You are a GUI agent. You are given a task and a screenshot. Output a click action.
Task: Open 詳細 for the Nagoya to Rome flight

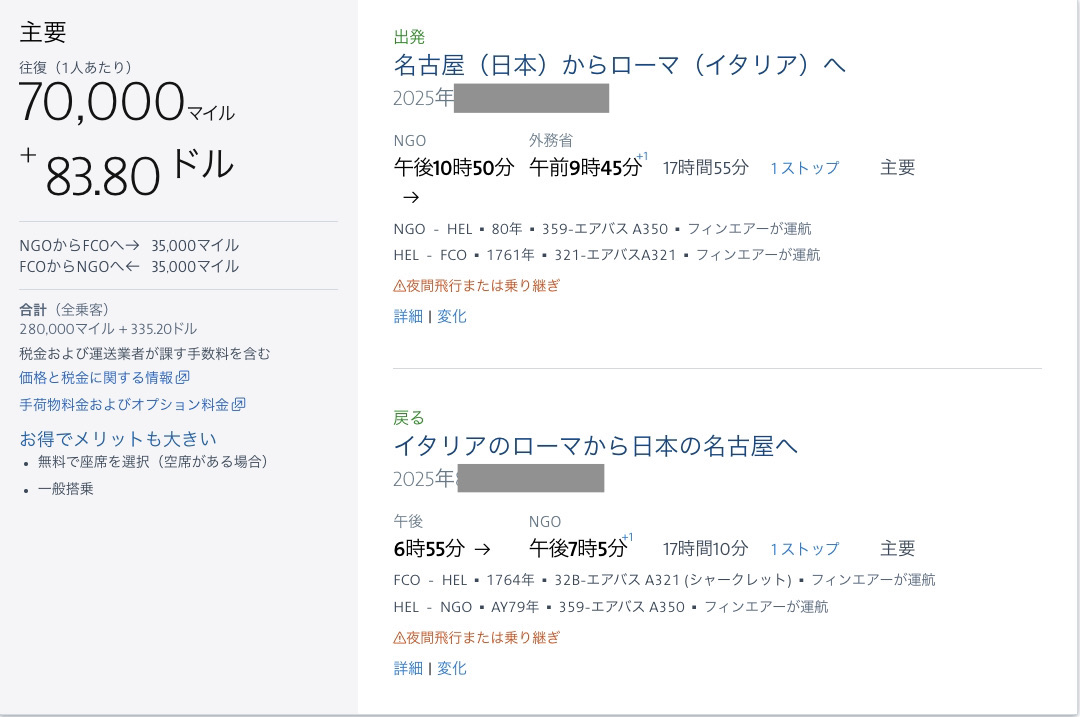(x=407, y=315)
